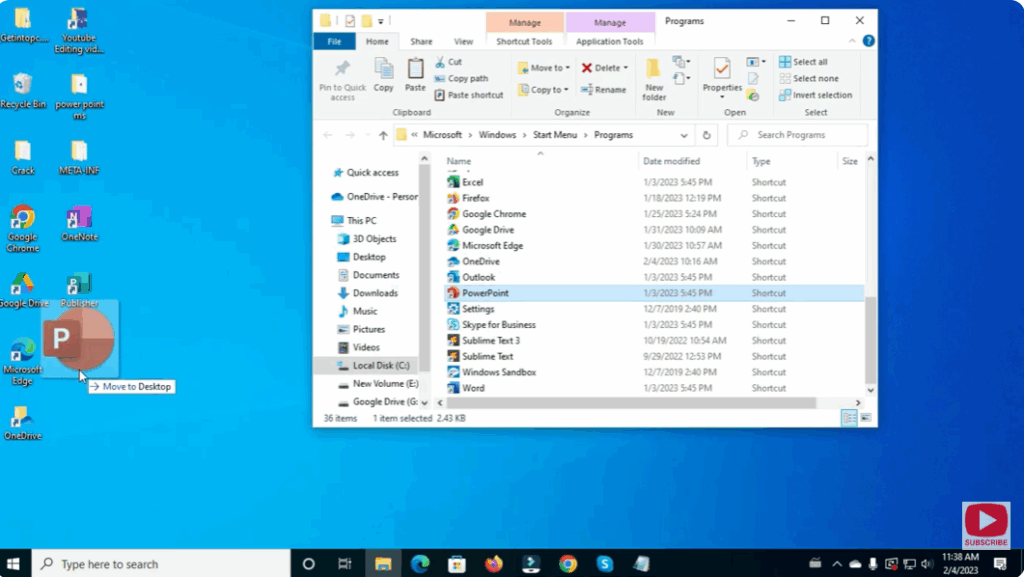Expand This PC in the navigation pane
The image size is (1024, 577).
[330, 220]
